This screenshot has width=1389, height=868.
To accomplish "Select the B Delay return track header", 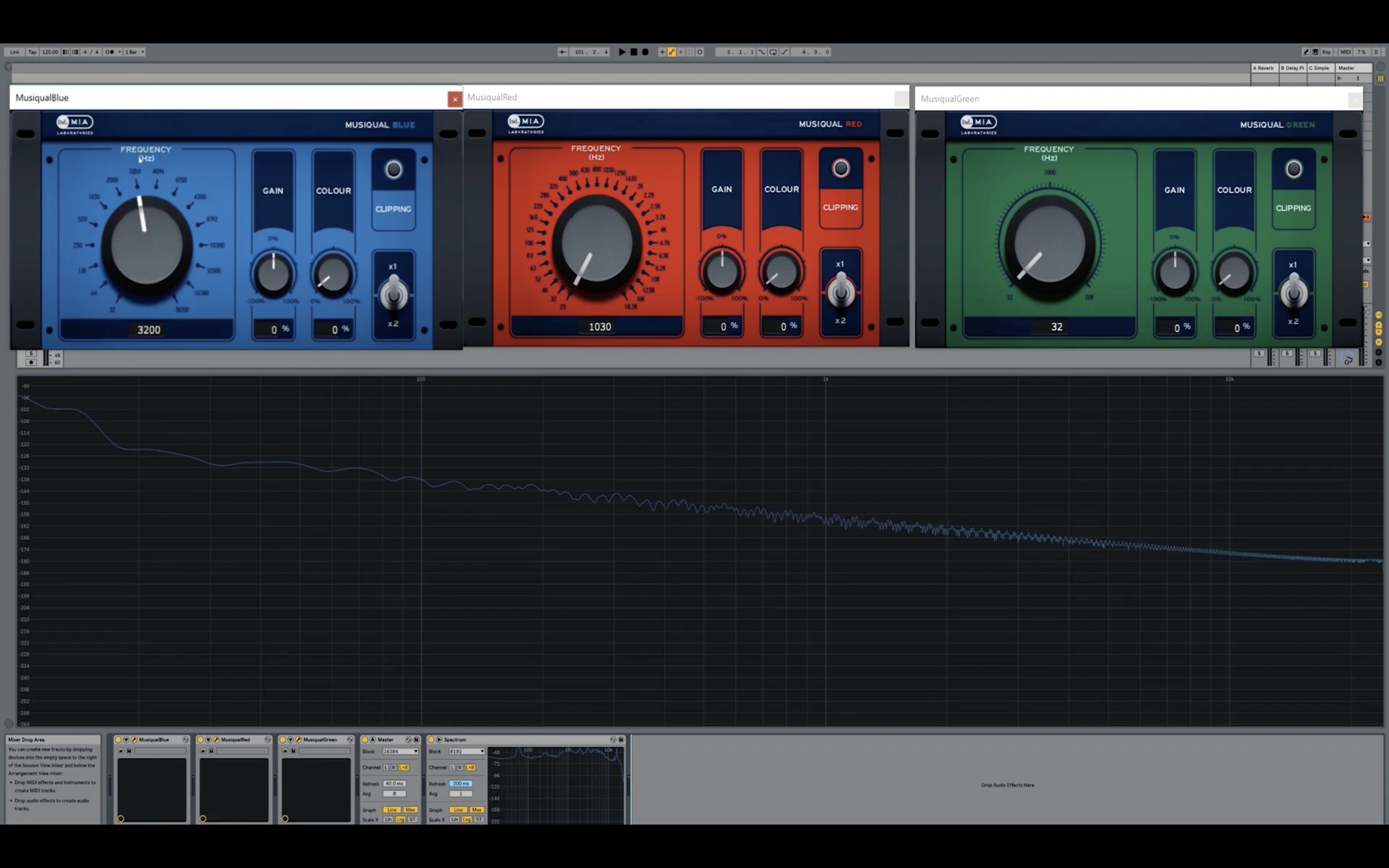I will tap(1293, 68).
